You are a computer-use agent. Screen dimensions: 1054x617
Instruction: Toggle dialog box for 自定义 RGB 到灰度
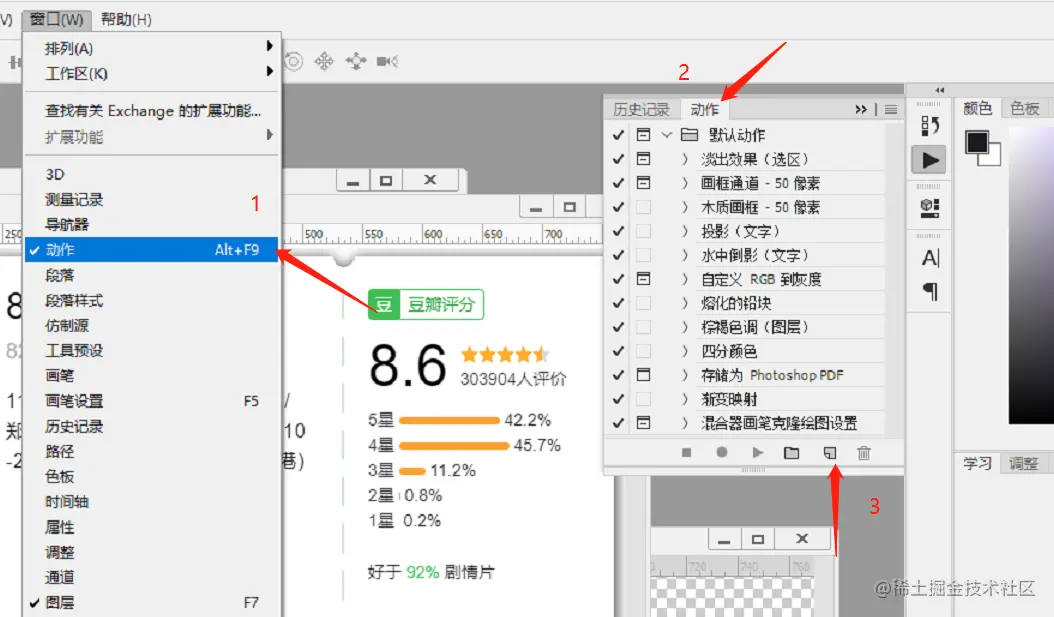643,279
